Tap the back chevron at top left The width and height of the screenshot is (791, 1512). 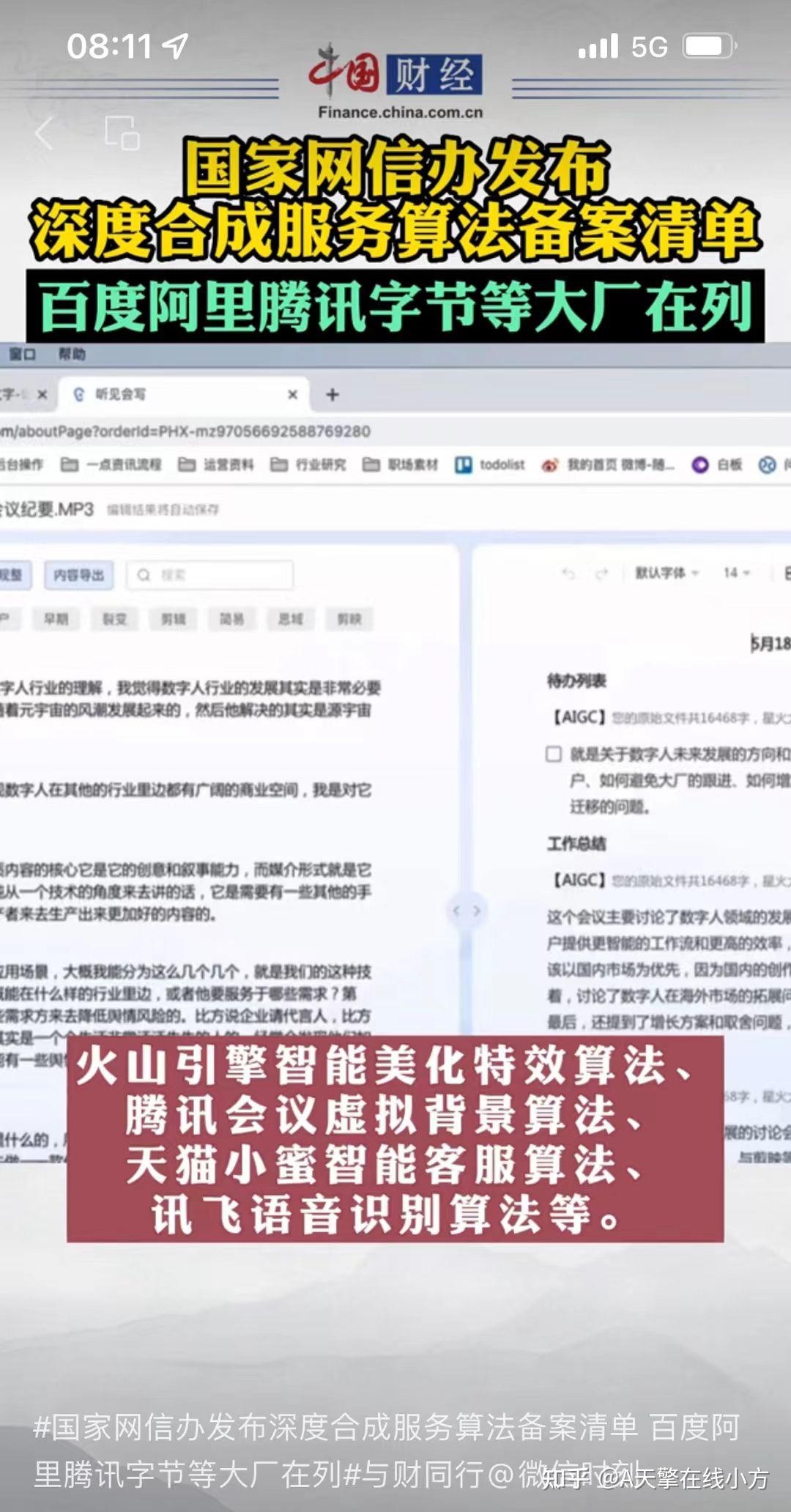pyautogui.click(x=44, y=133)
